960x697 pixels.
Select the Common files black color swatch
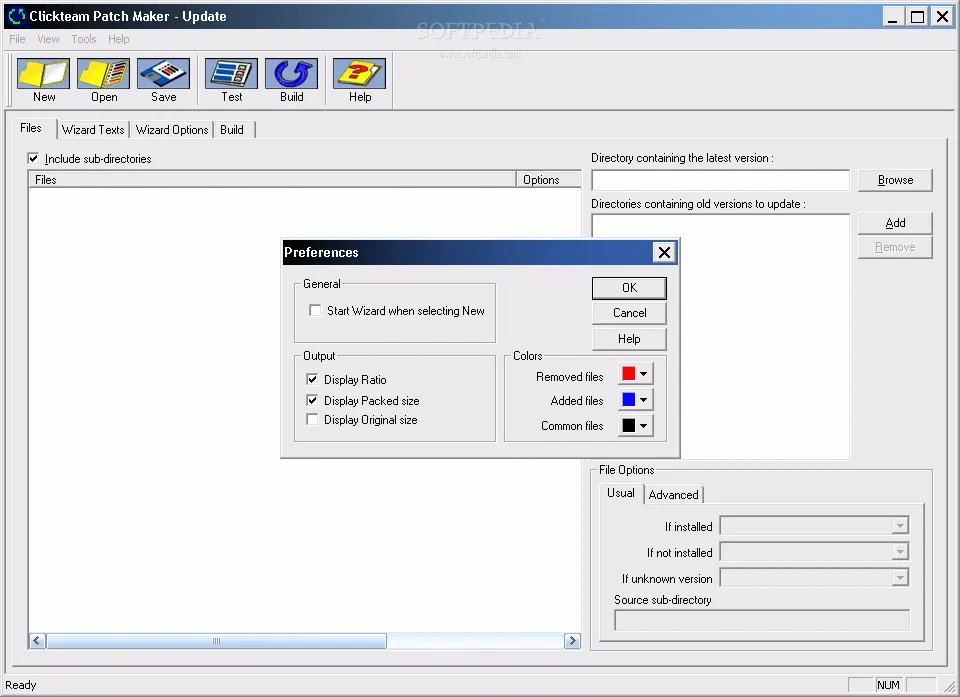(x=630, y=425)
